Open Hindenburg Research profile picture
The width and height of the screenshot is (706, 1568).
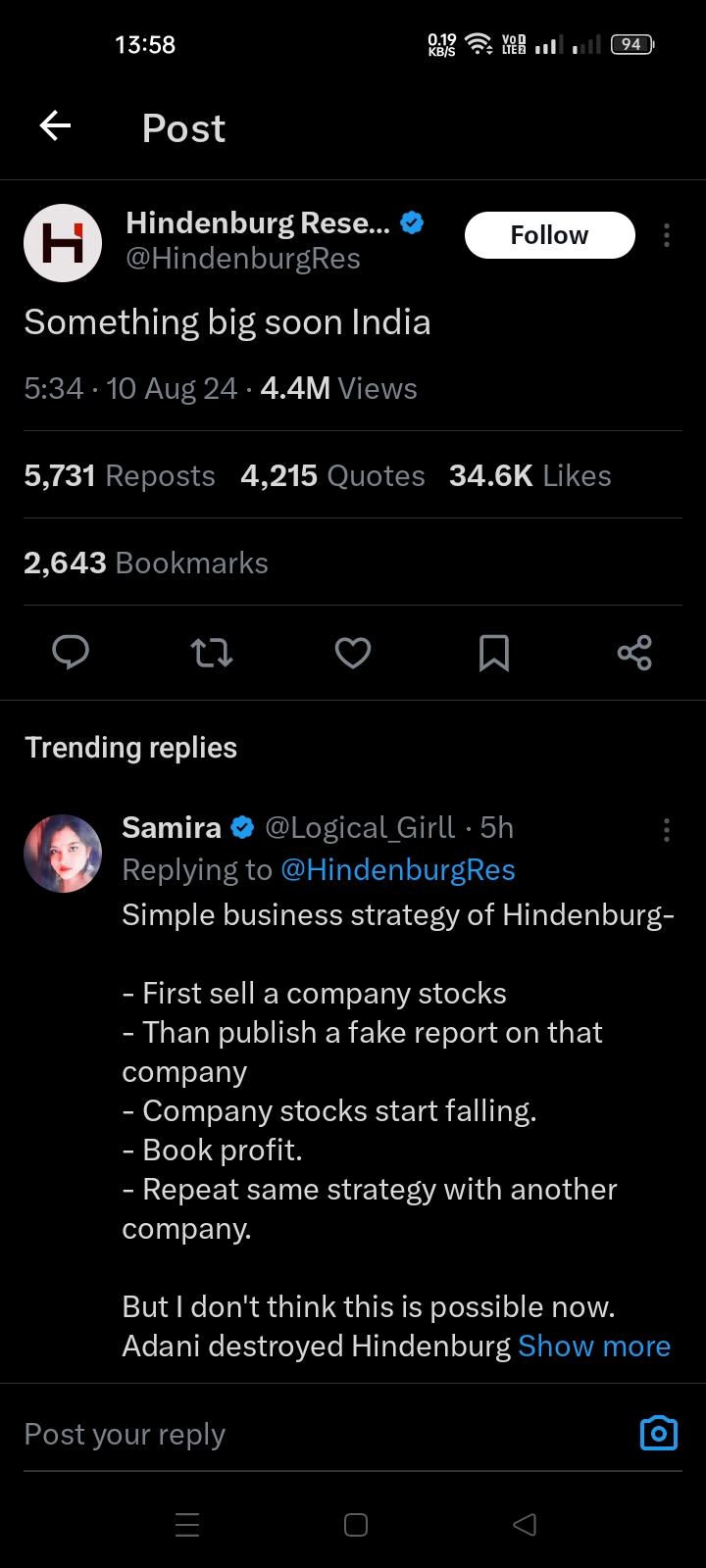(63, 243)
